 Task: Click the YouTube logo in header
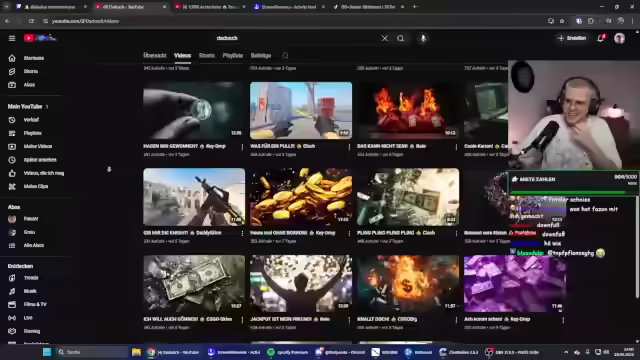click(x=40, y=38)
